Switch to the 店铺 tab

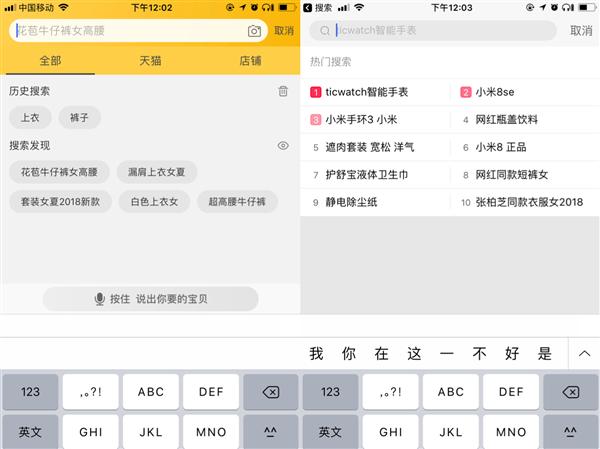(250, 61)
